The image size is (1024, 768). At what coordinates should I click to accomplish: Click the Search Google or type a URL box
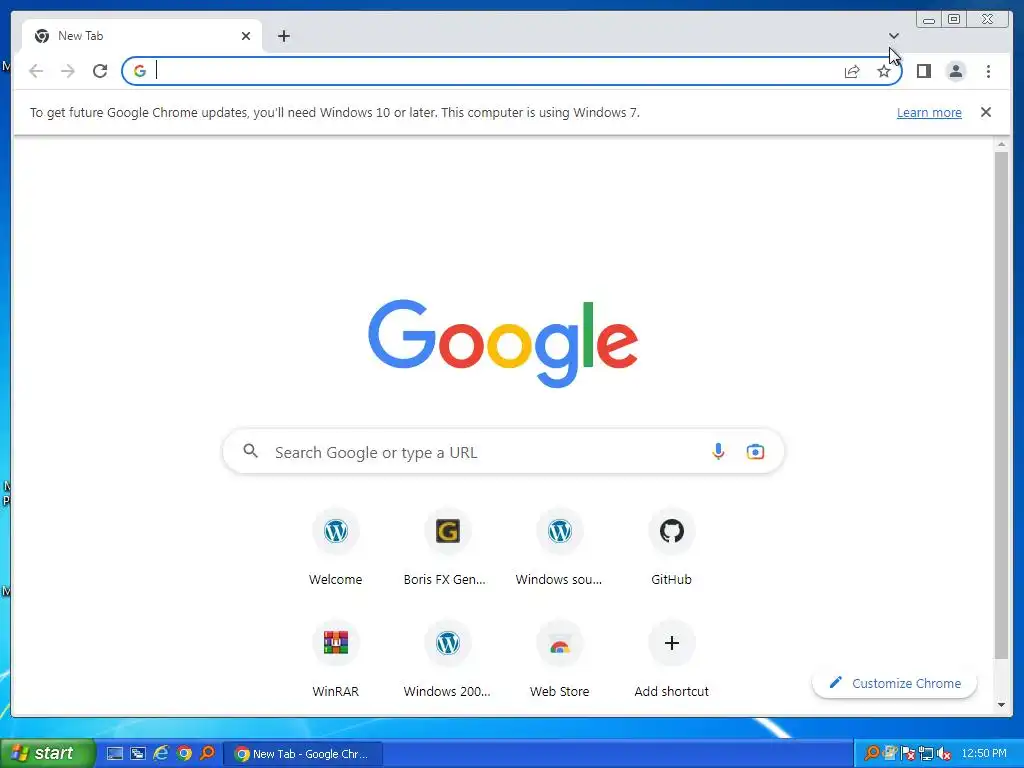503,451
